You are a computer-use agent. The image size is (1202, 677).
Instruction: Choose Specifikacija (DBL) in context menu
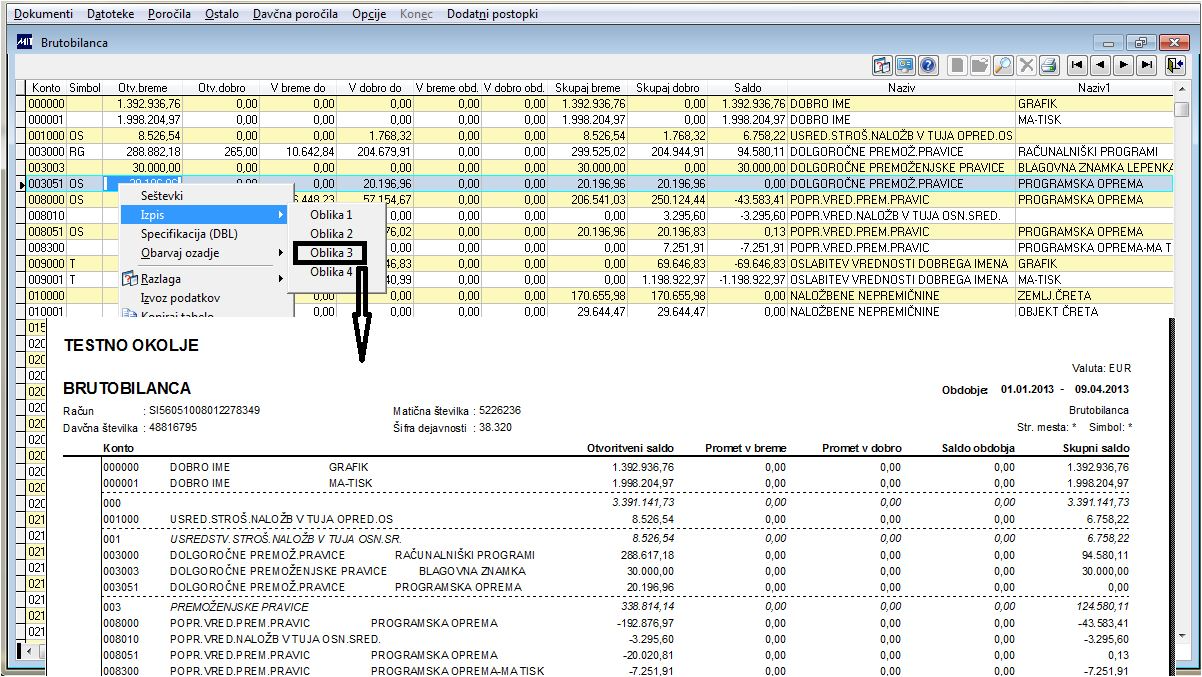189,234
